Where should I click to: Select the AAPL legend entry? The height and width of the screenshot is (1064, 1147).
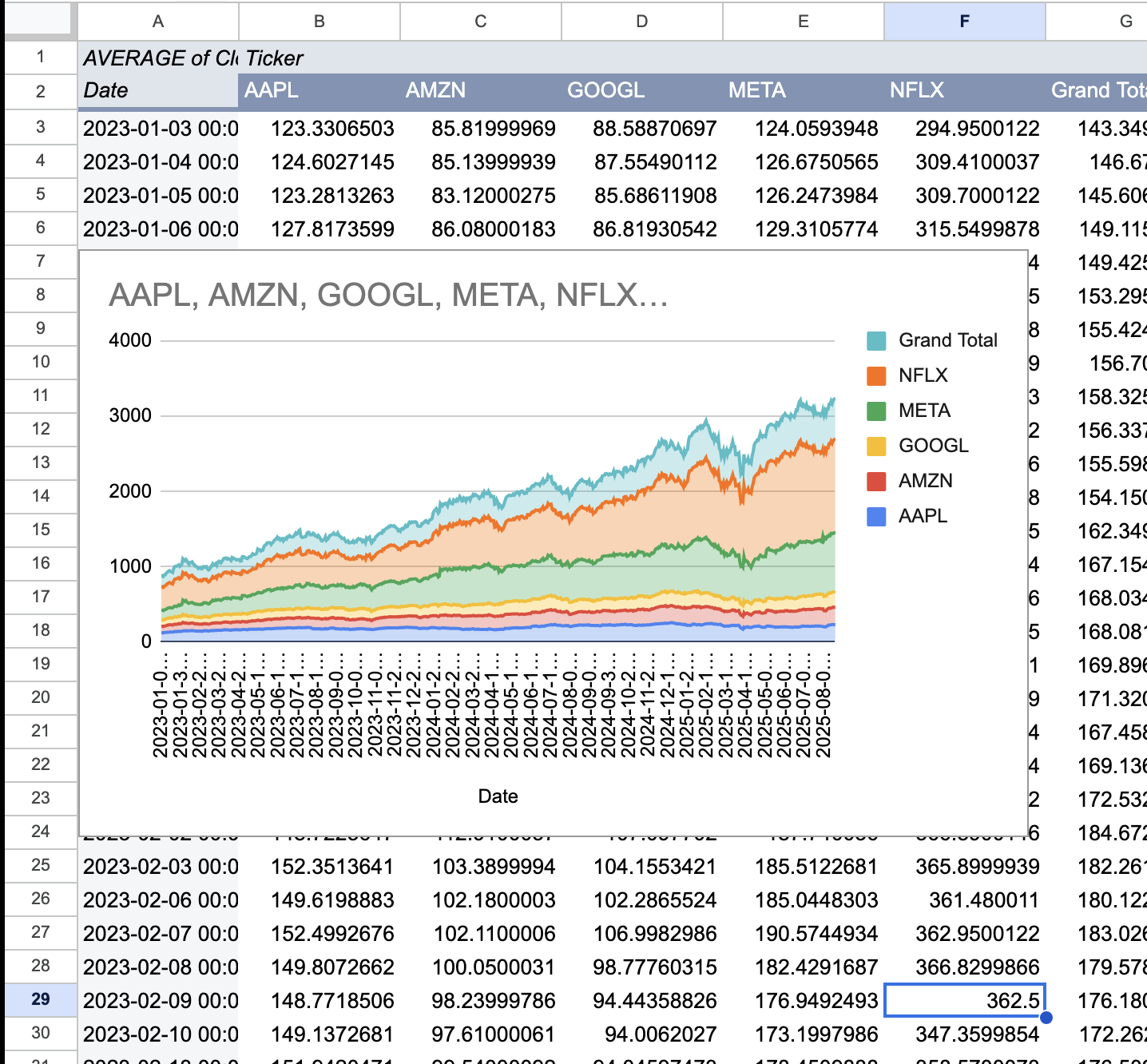[x=923, y=515]
